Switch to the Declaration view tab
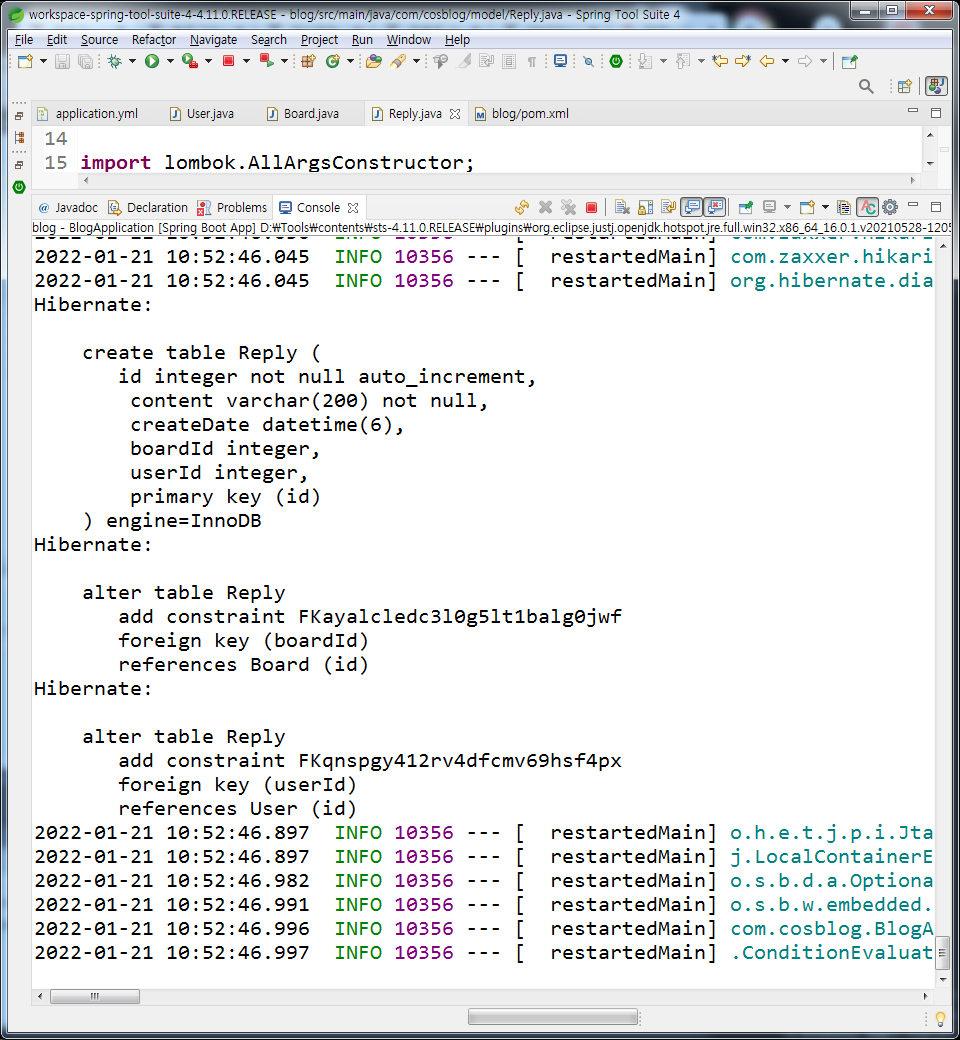The width and height of the screenshot is (960, 1040). [x=148, y=208]
